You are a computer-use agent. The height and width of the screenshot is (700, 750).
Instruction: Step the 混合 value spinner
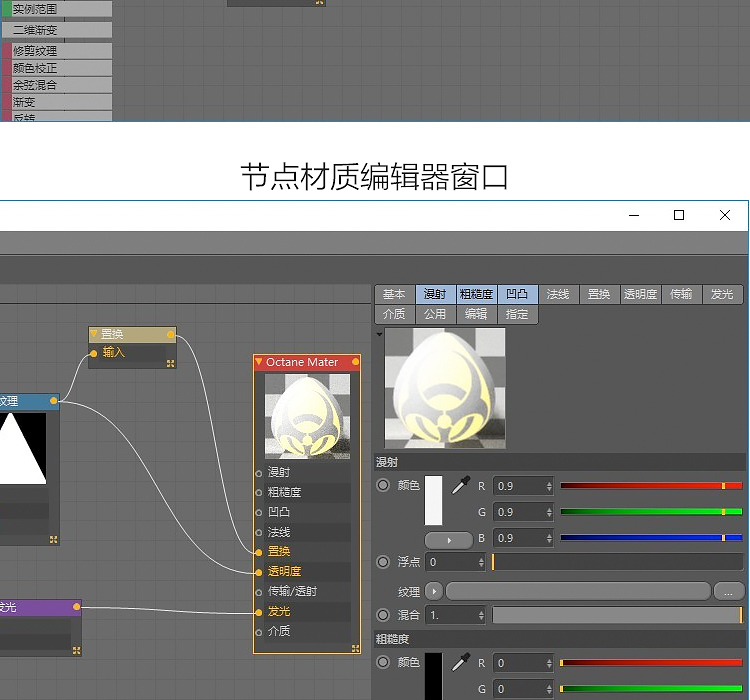pos(481,615)
